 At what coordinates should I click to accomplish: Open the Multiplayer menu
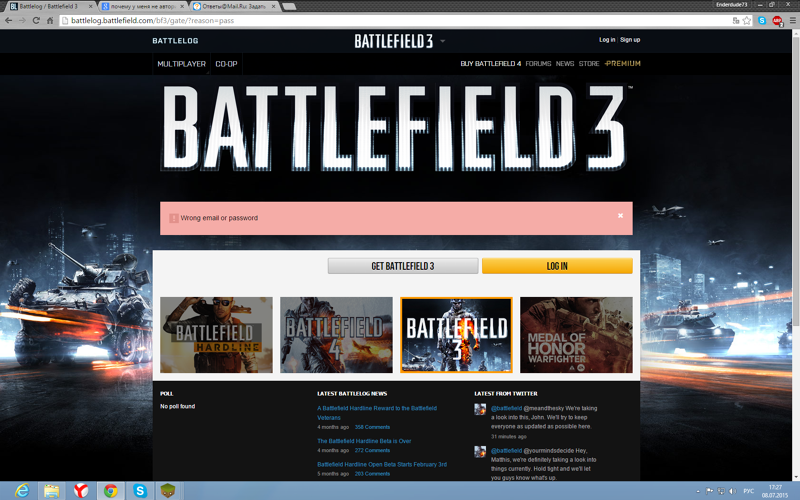click(181, 64)
